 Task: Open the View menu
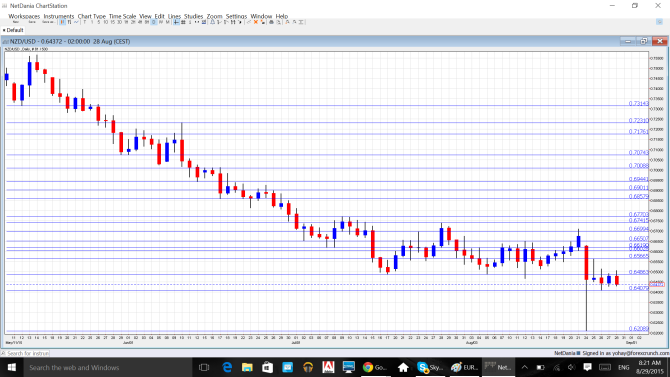pos(145,16)
